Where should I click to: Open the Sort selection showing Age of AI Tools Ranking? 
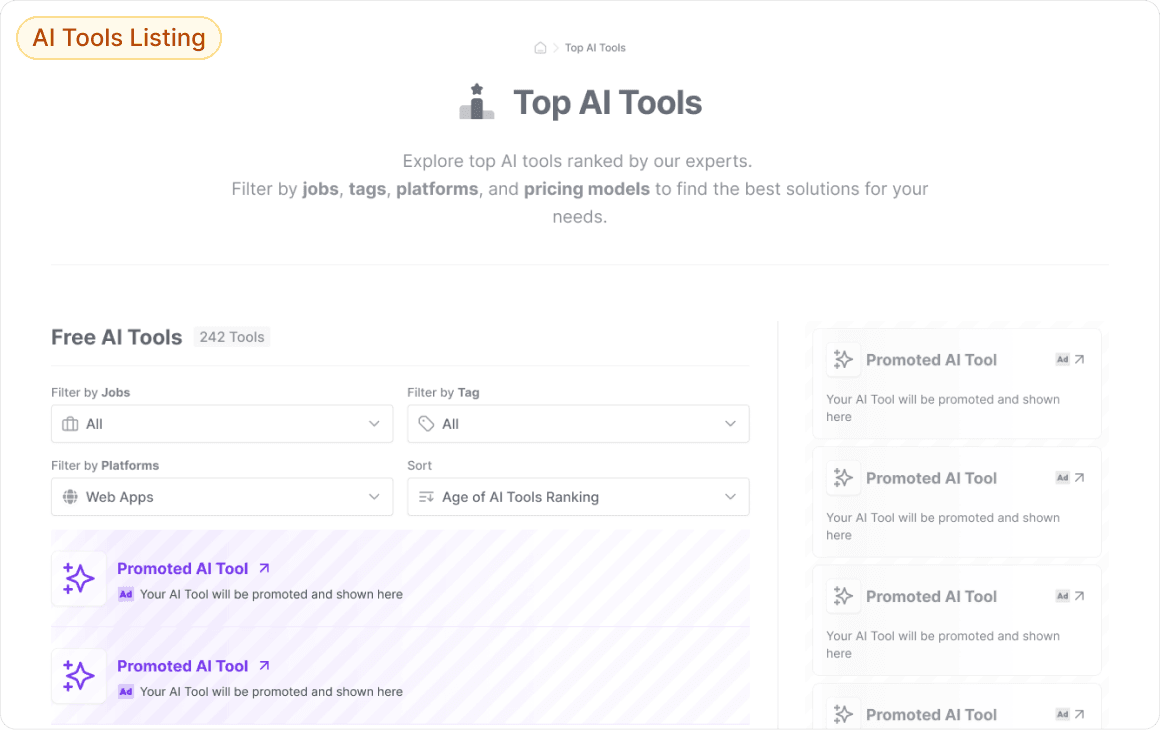pyautogui.click(x=578, y=496)
